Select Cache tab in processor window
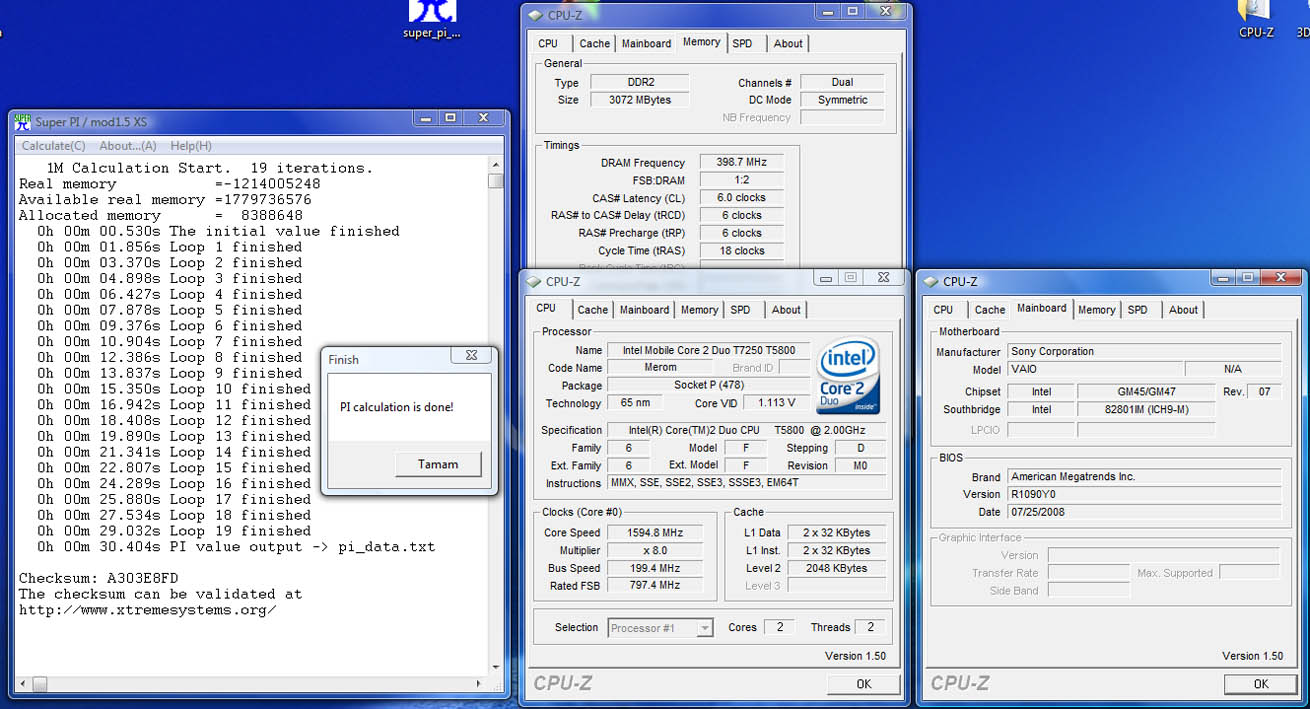Viewport: 1310px width, 709px height. coord(592,310)
